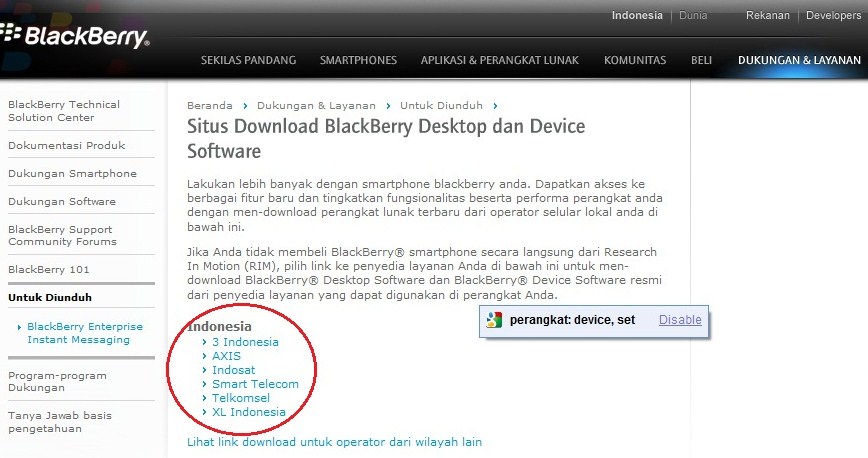Open BlackBerry 101 in the sidebar

[x=48, y=269]
